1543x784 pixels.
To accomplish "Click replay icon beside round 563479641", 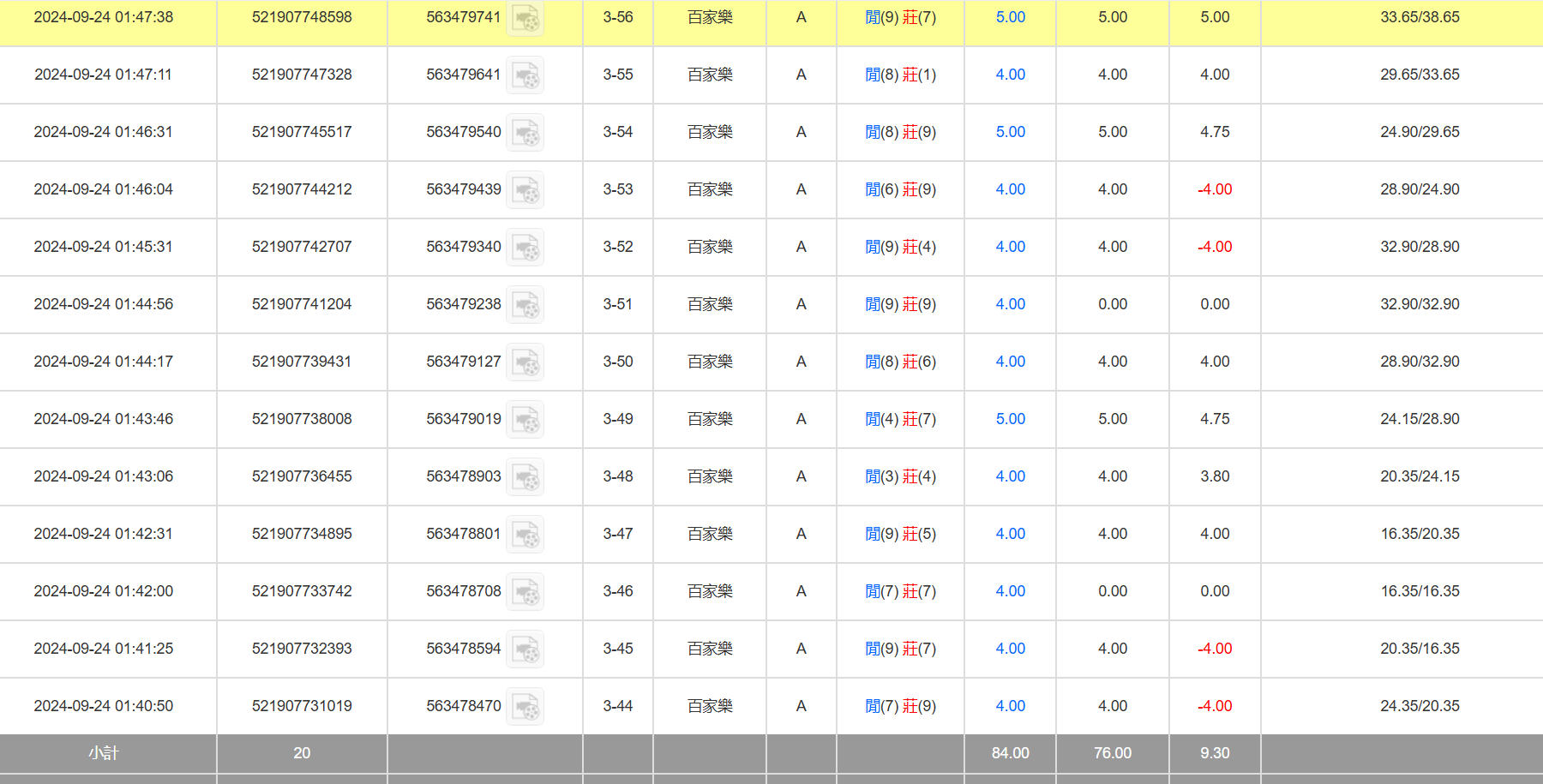I will point(525,75).
